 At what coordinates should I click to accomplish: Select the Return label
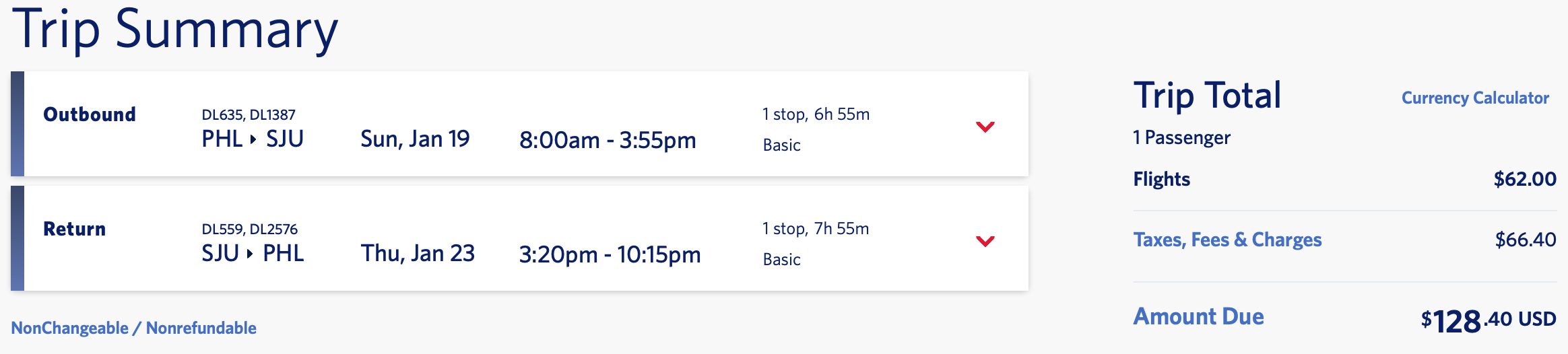point(74,229)
